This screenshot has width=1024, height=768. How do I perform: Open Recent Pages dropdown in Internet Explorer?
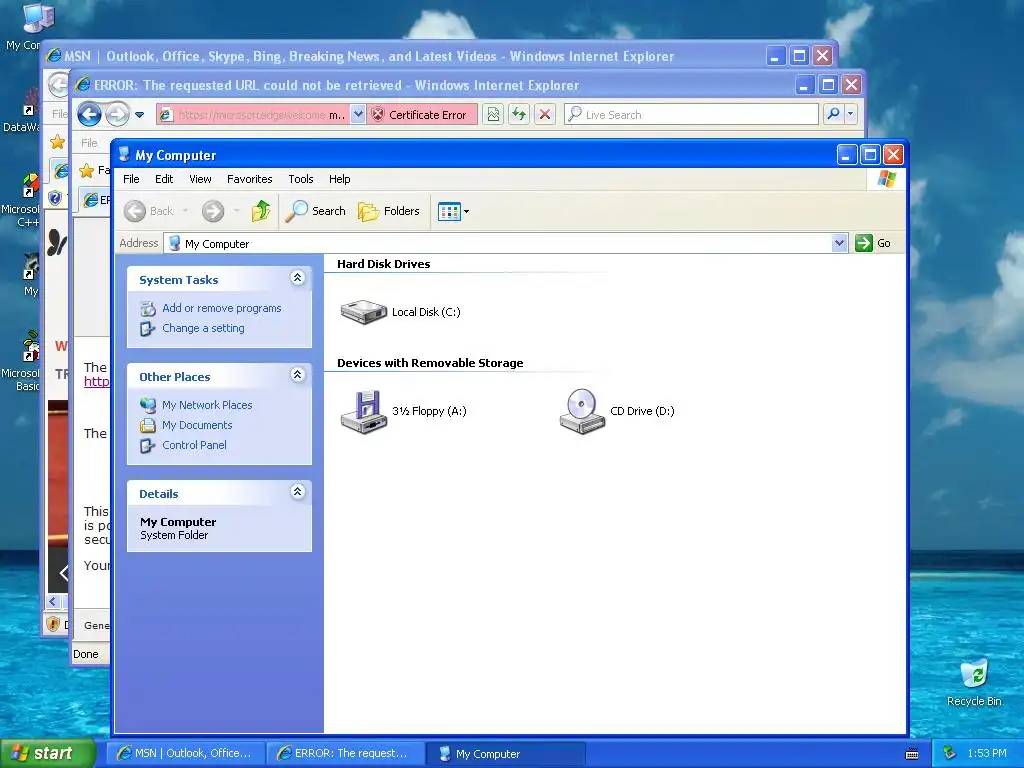[x=139, y=115]
